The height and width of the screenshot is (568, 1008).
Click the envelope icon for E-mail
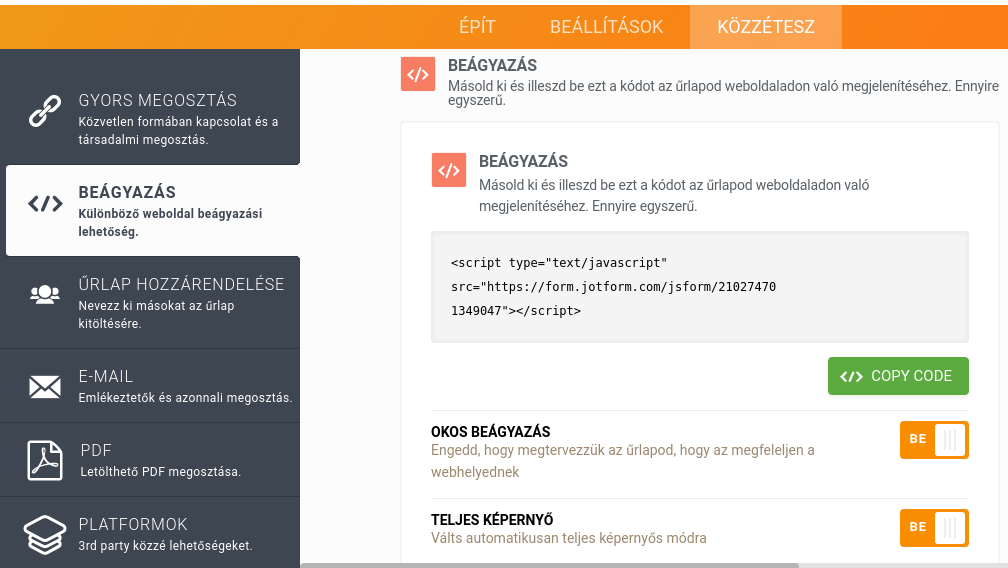45,386
